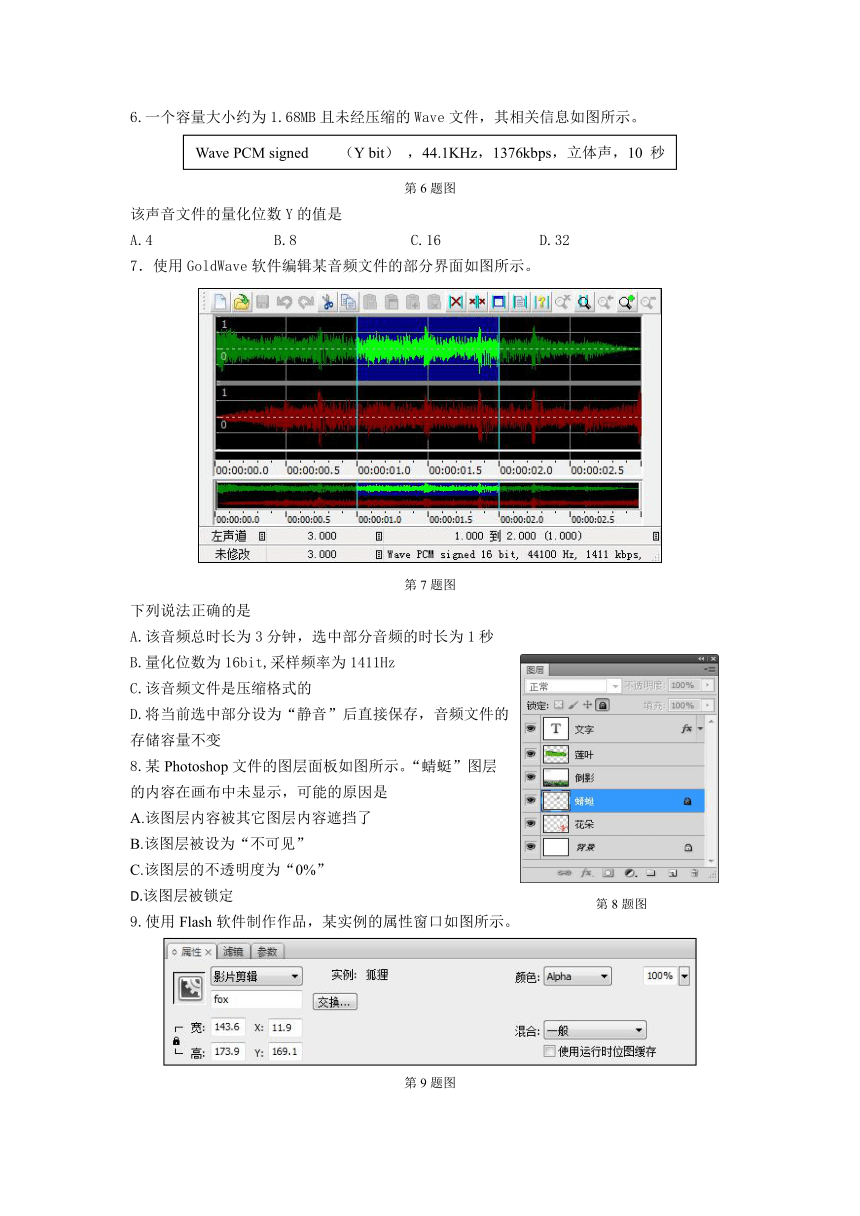
Task: Copy selection using GoldWave copy icon
Action: (x=348, y=301)
